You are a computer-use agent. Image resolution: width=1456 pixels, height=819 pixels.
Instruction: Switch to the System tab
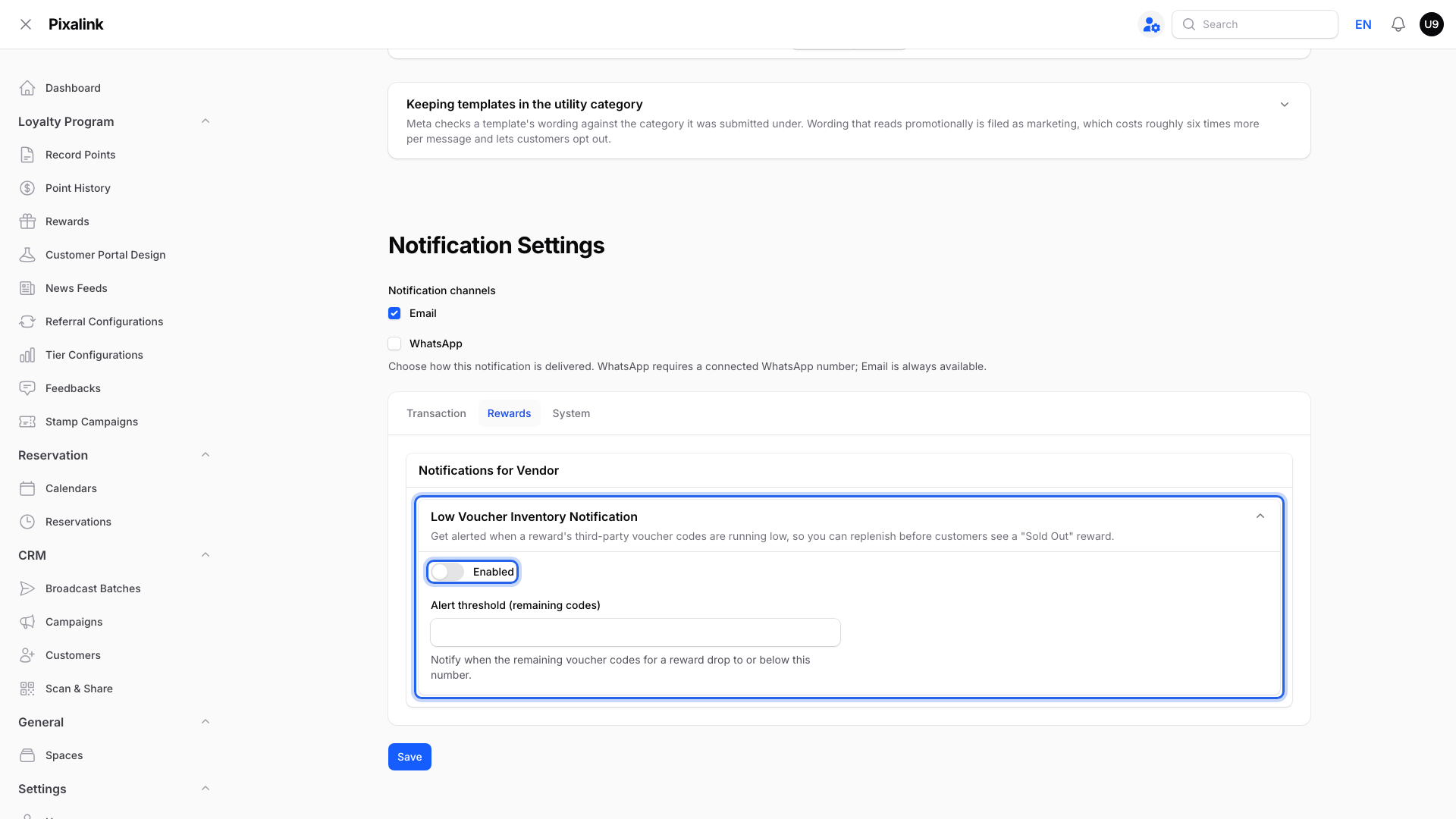(571, 413)
